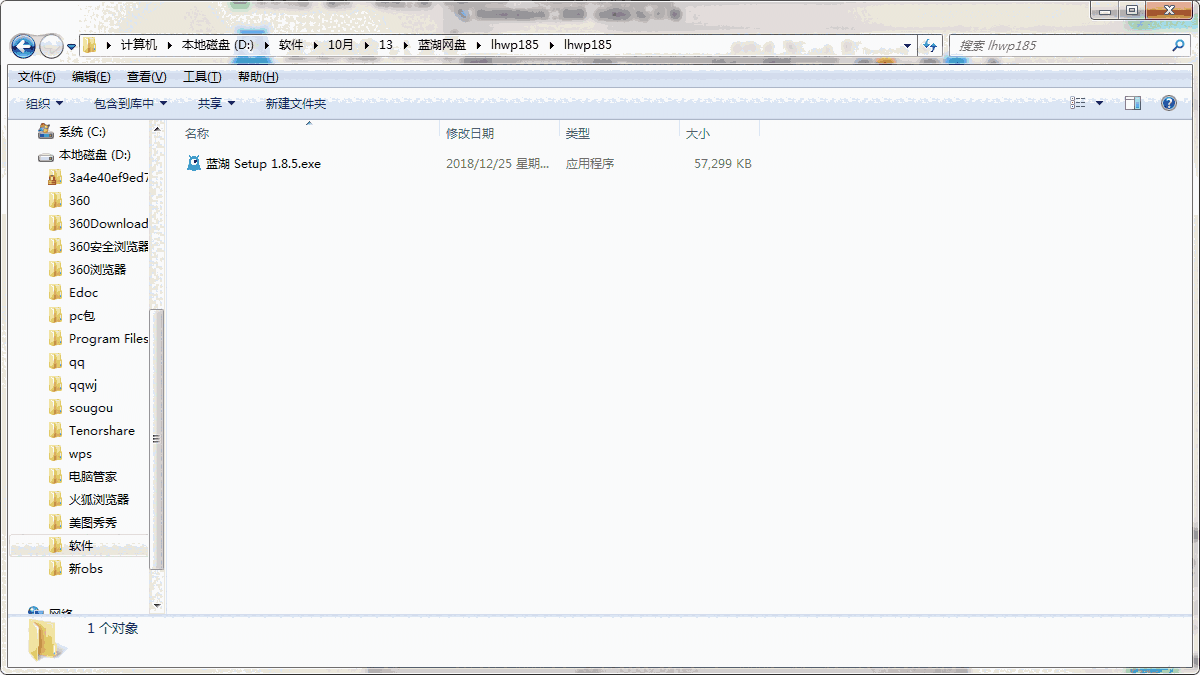
Task: Click the qq folder icon
Action: 55,362
